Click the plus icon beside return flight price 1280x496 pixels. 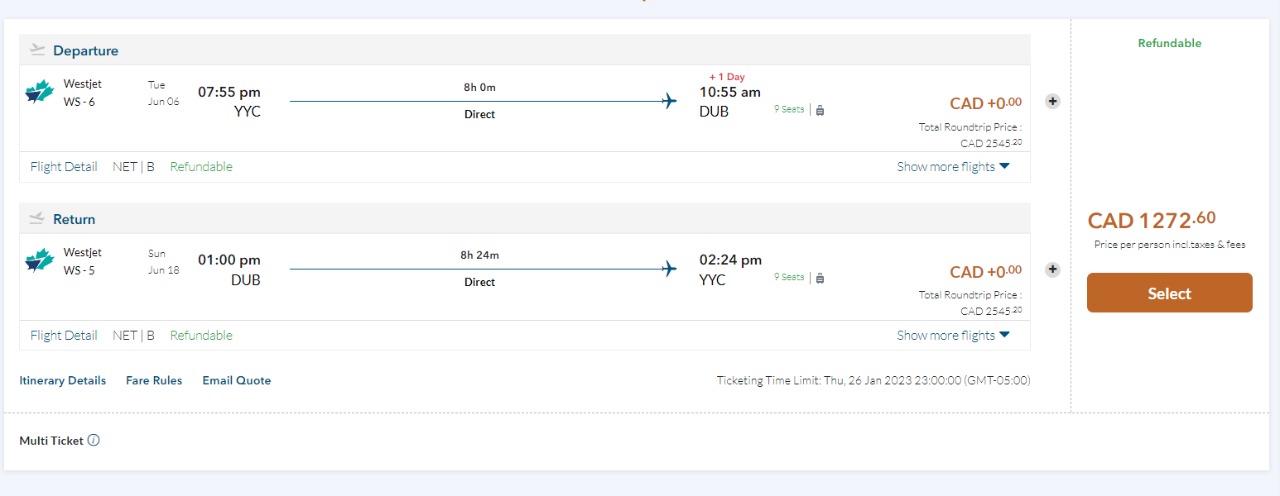[1052, 269]
